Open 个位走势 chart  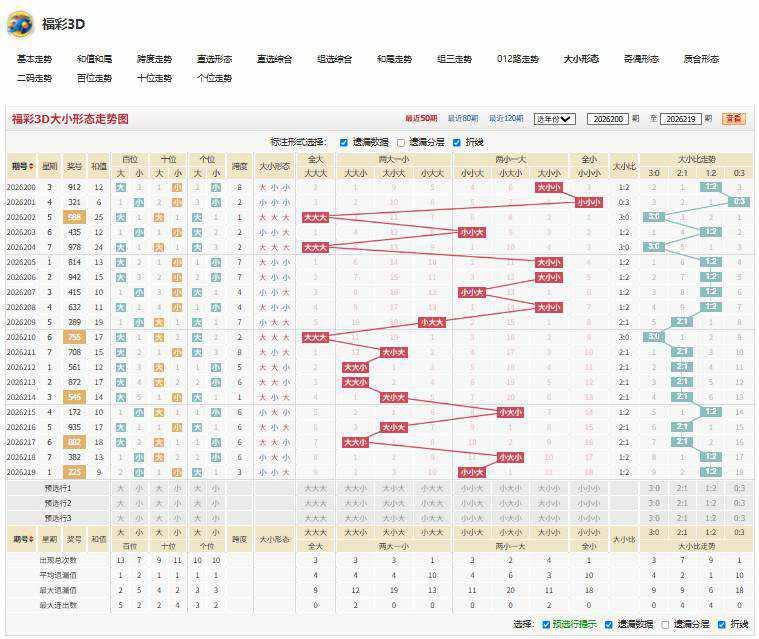(x=214, y=77)
